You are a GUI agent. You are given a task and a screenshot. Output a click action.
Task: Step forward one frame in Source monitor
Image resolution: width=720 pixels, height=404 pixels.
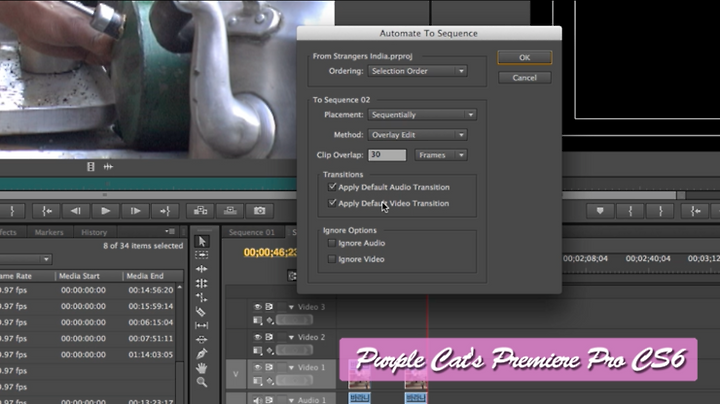135,211
